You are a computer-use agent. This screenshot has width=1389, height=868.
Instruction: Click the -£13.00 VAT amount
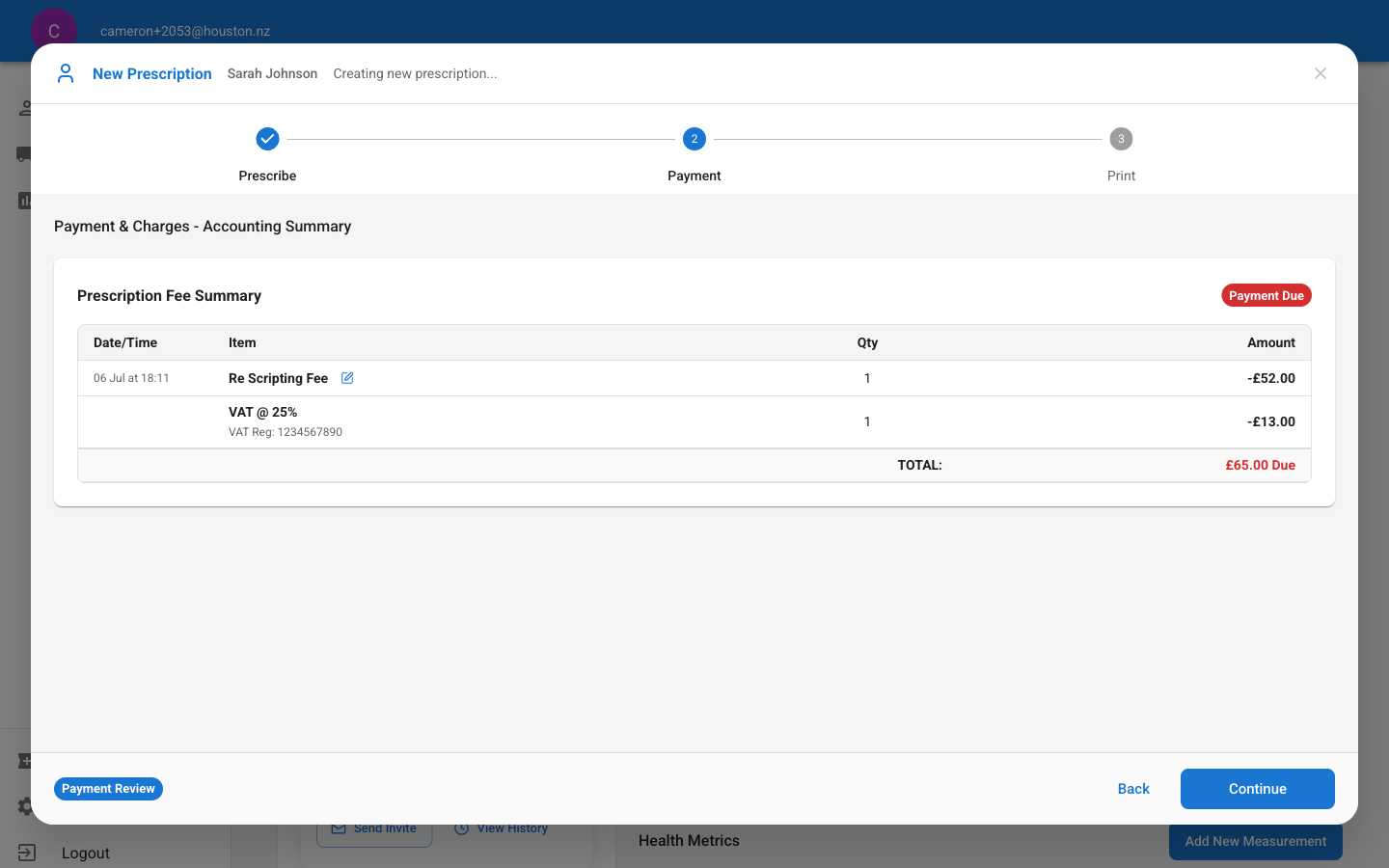1271,421
